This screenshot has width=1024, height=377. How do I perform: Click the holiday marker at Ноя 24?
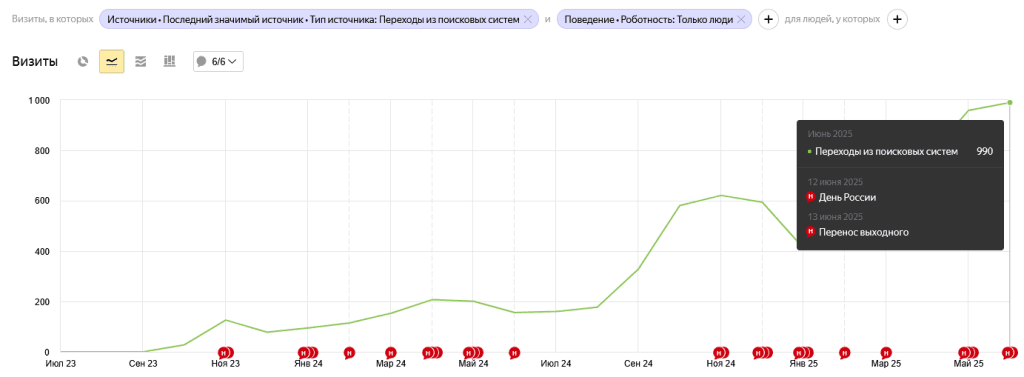[x=721, y=353]
